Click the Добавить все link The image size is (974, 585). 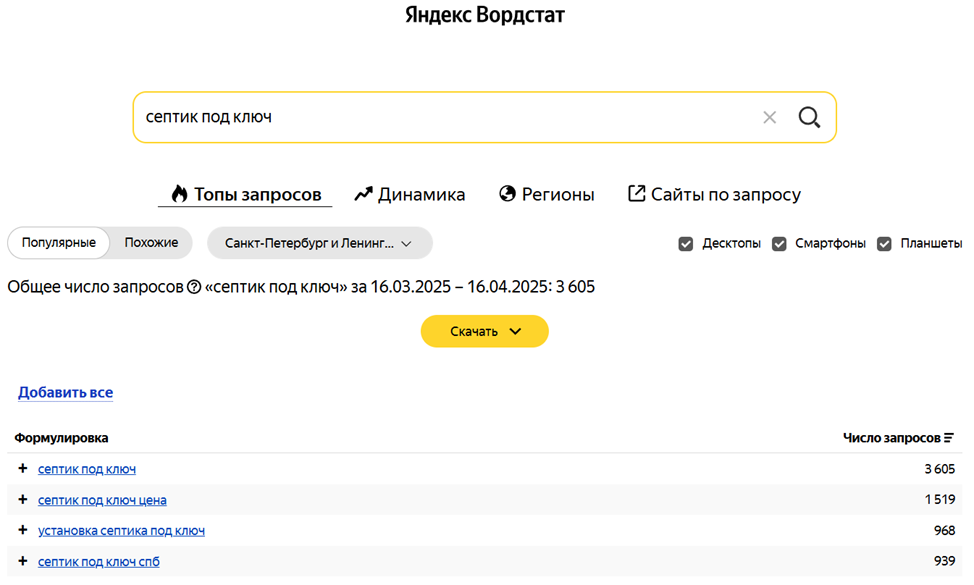click(x=65, y=392)
